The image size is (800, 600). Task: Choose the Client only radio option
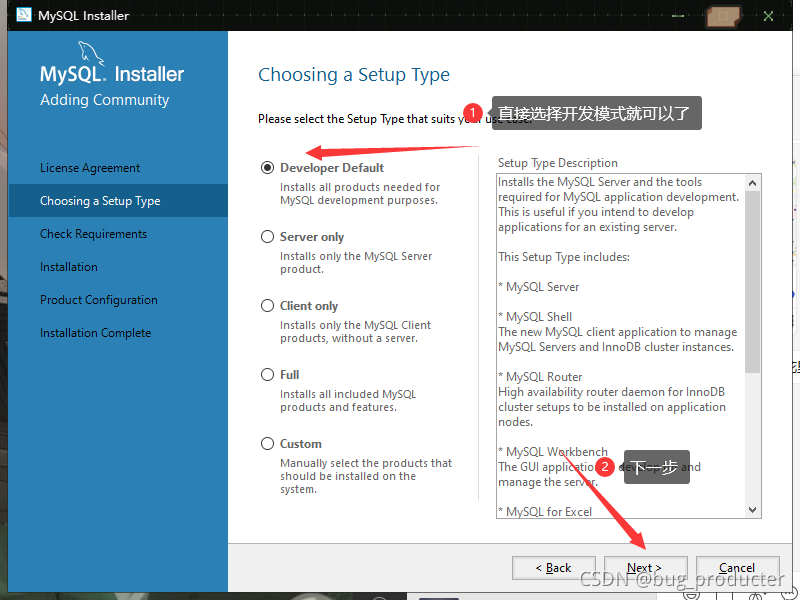pyautogui.click(x=267, y=306)
